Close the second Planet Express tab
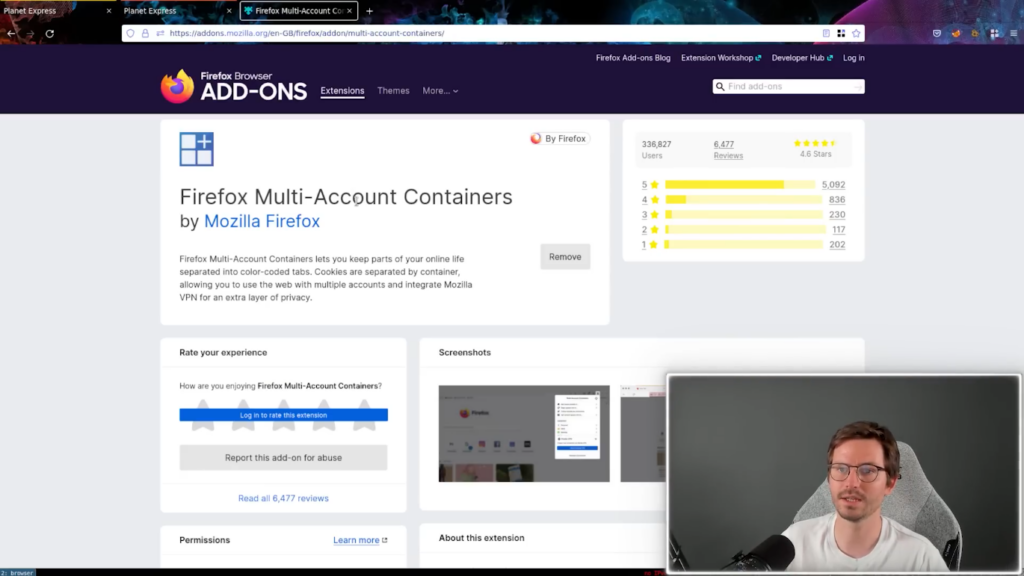 pyautogui.click(x=229, y=11)
